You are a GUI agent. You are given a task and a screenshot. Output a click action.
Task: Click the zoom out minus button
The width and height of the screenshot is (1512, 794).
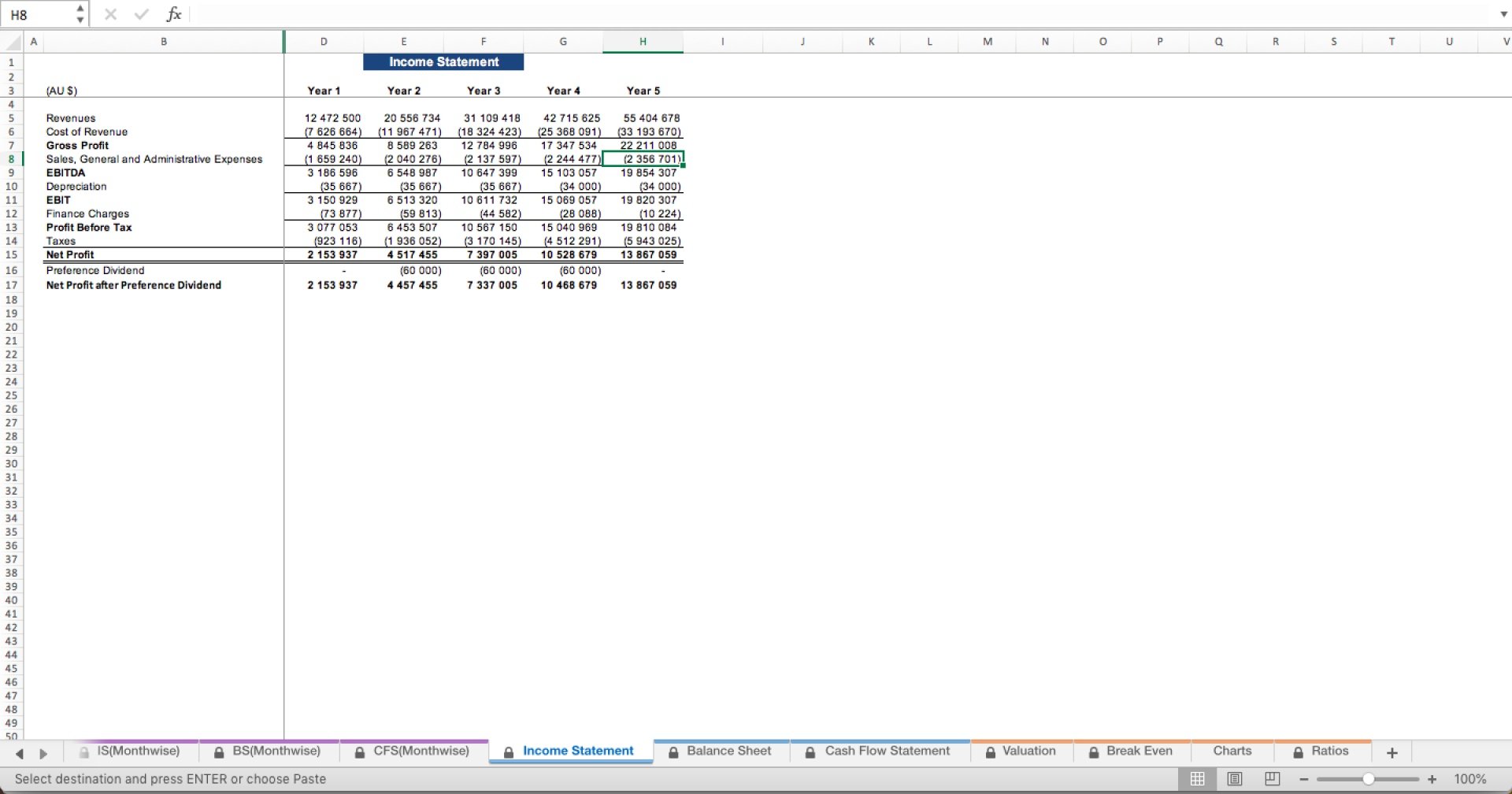(x=1304, y=779)
